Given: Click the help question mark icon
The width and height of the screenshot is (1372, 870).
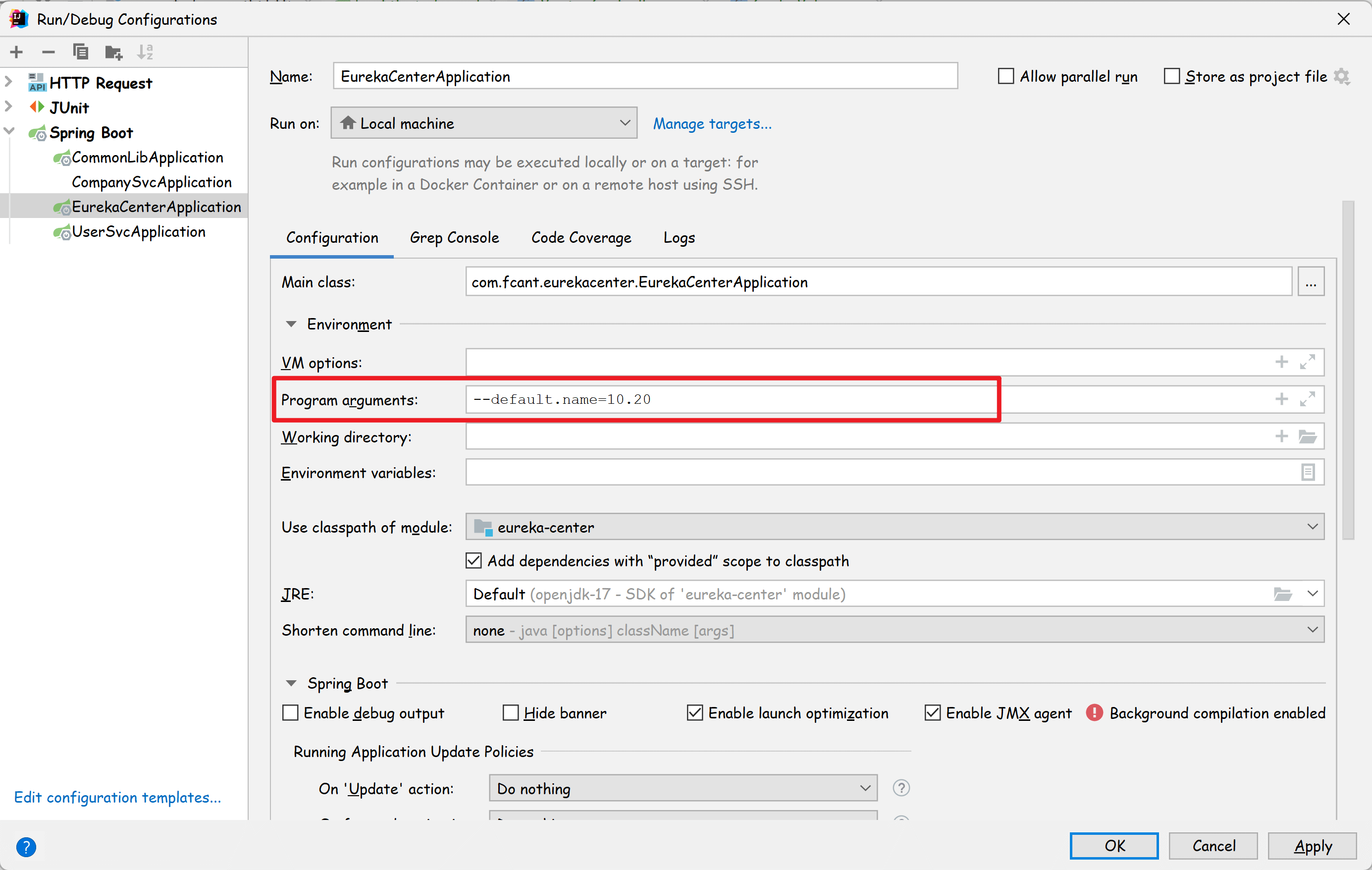Looking at the screenshot, I should coord(26,847).
